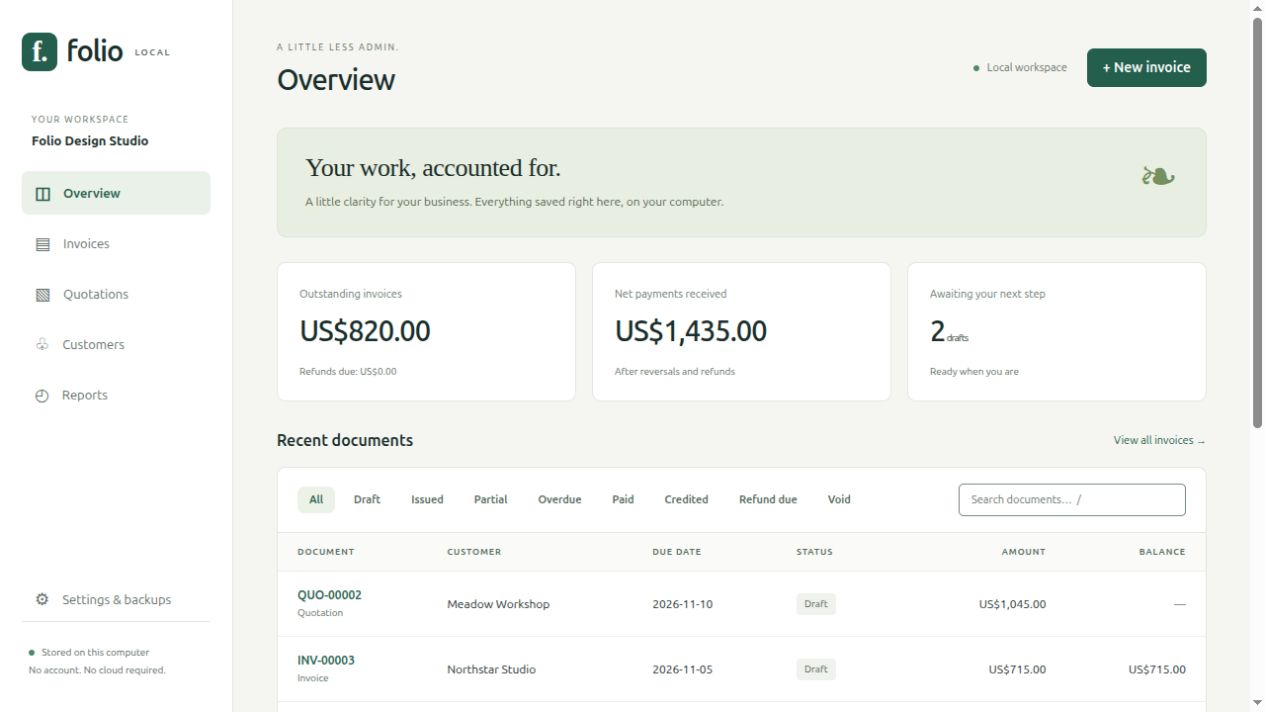Image resolution: width=1265 pixels, height=712 pixels.
Task: Focus the Search documents field
Action: click(x=1072, y=500)
